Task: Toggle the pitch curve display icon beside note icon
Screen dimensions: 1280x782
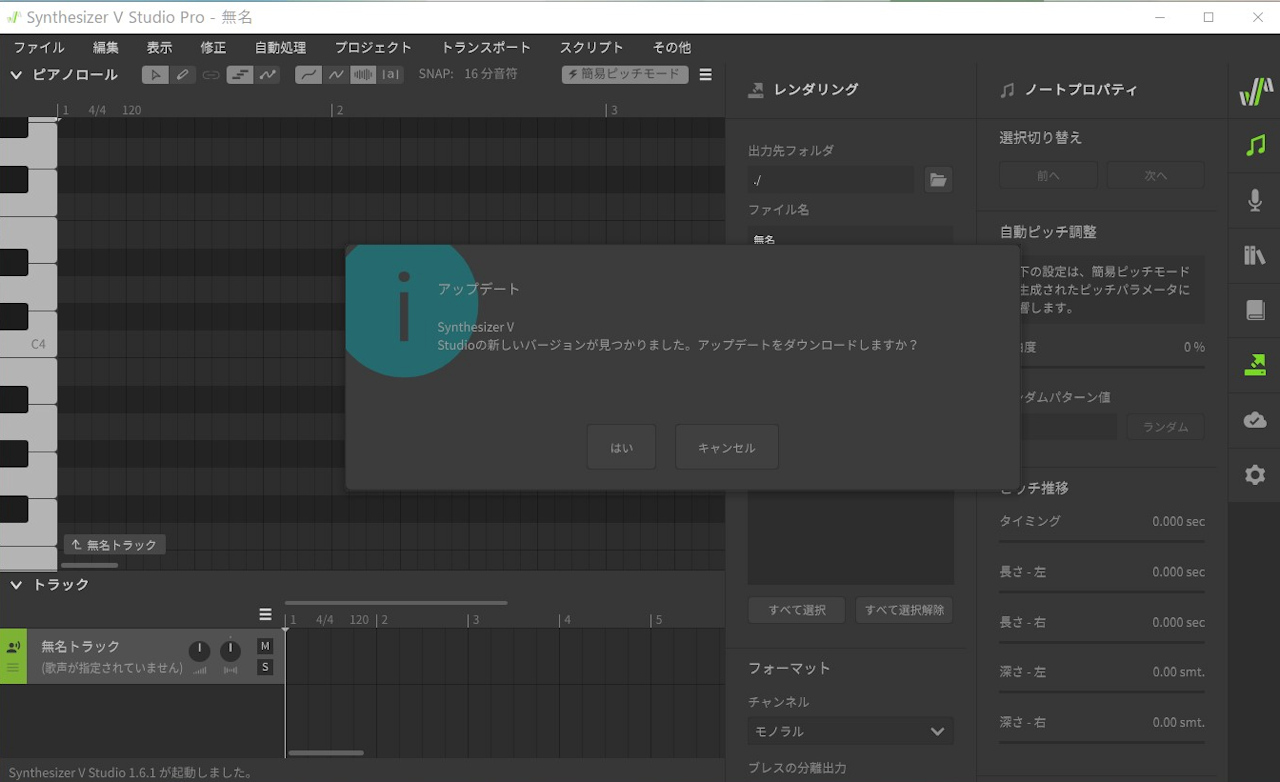Action: pyautogui.click(x=267, y=74)
